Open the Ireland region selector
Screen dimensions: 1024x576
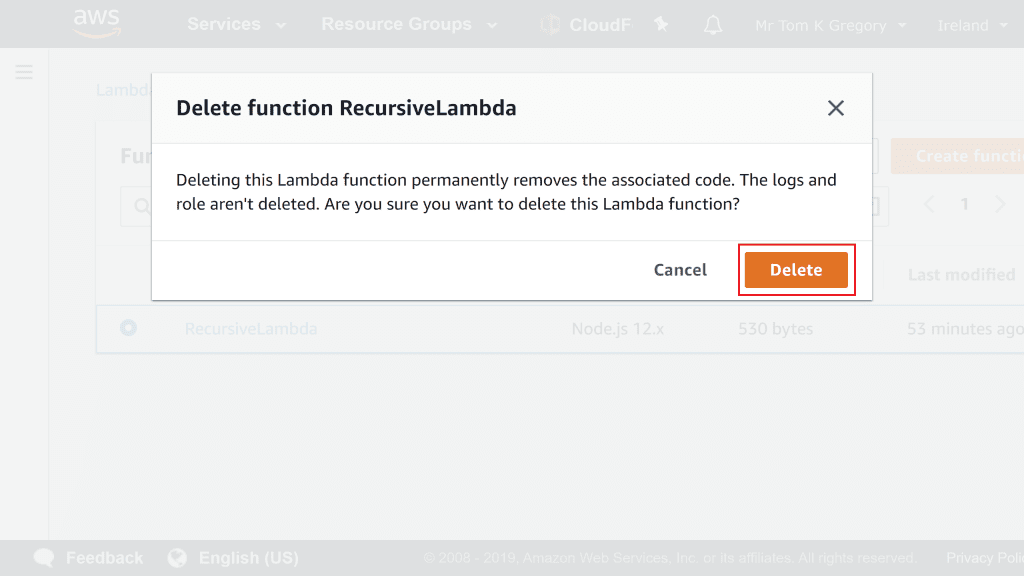tap(972, 26)
